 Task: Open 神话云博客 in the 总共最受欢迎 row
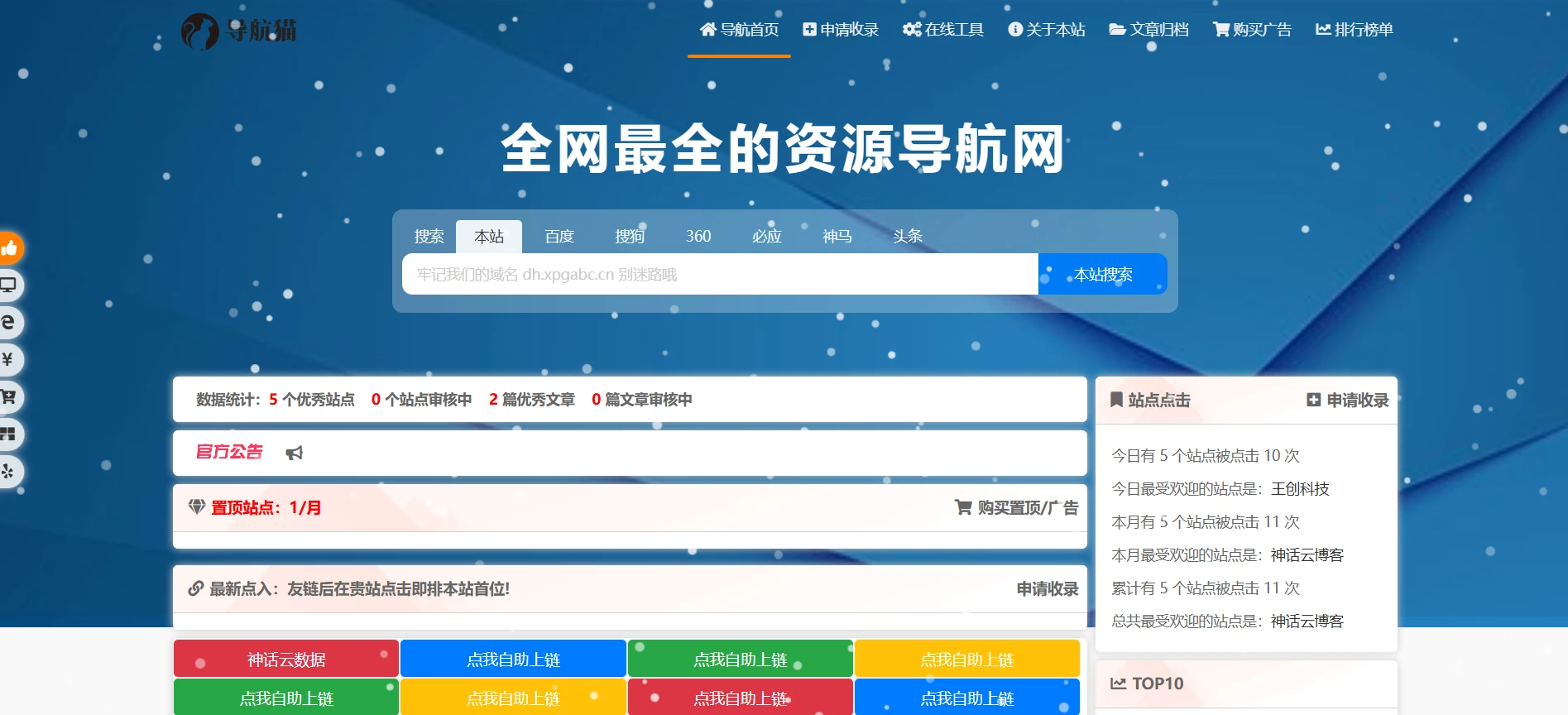tap(1307, 621)
